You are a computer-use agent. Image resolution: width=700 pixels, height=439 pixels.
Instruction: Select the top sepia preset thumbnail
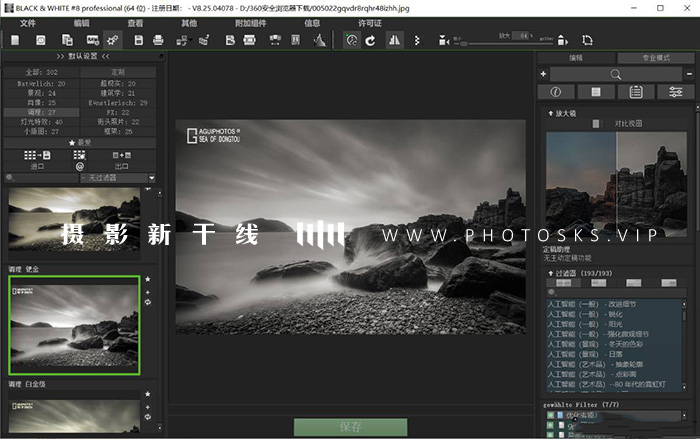74,219
